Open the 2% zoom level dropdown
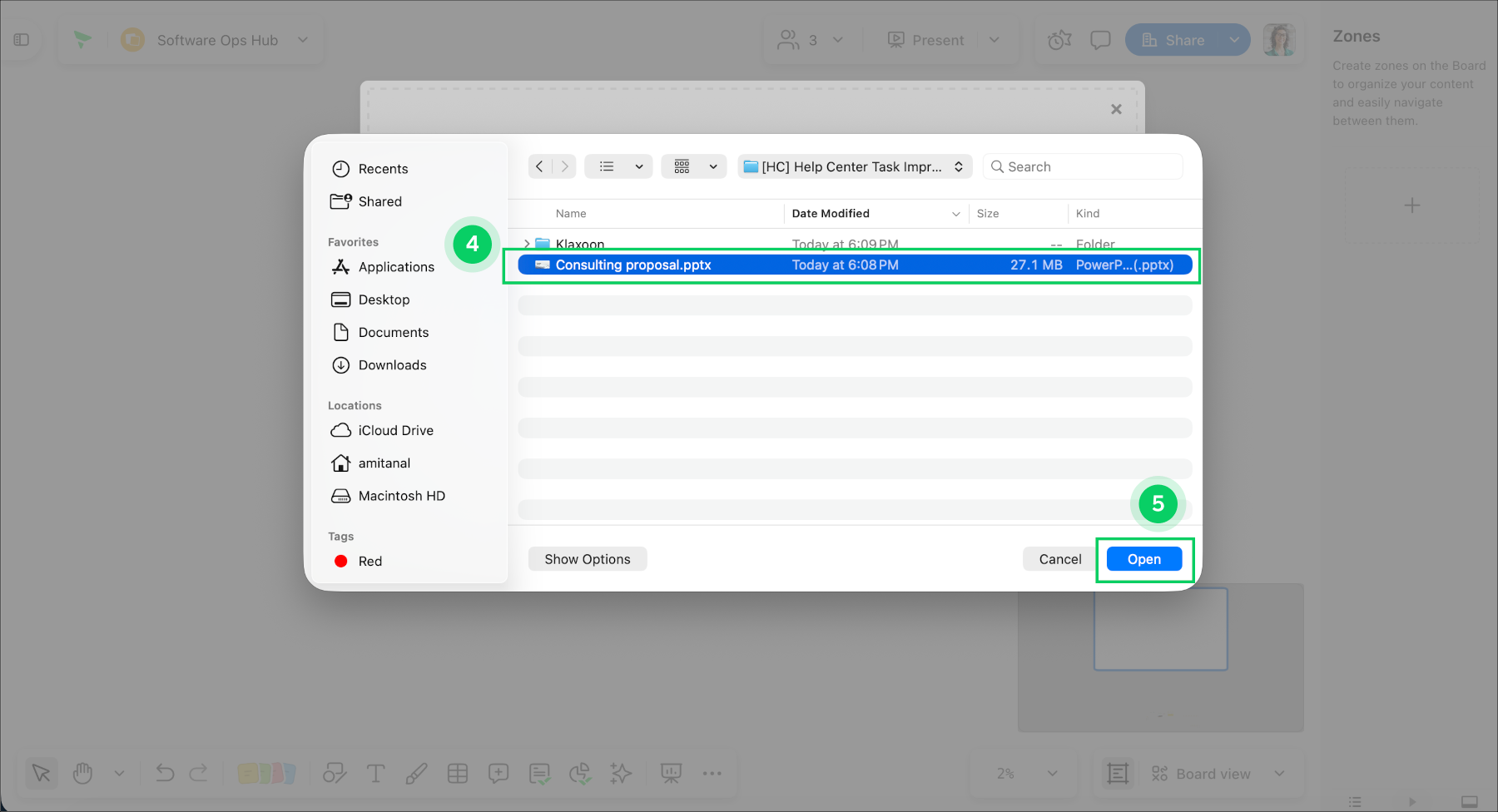The height and width of the screenshot is (812, 1498). tap(1027, 774)
